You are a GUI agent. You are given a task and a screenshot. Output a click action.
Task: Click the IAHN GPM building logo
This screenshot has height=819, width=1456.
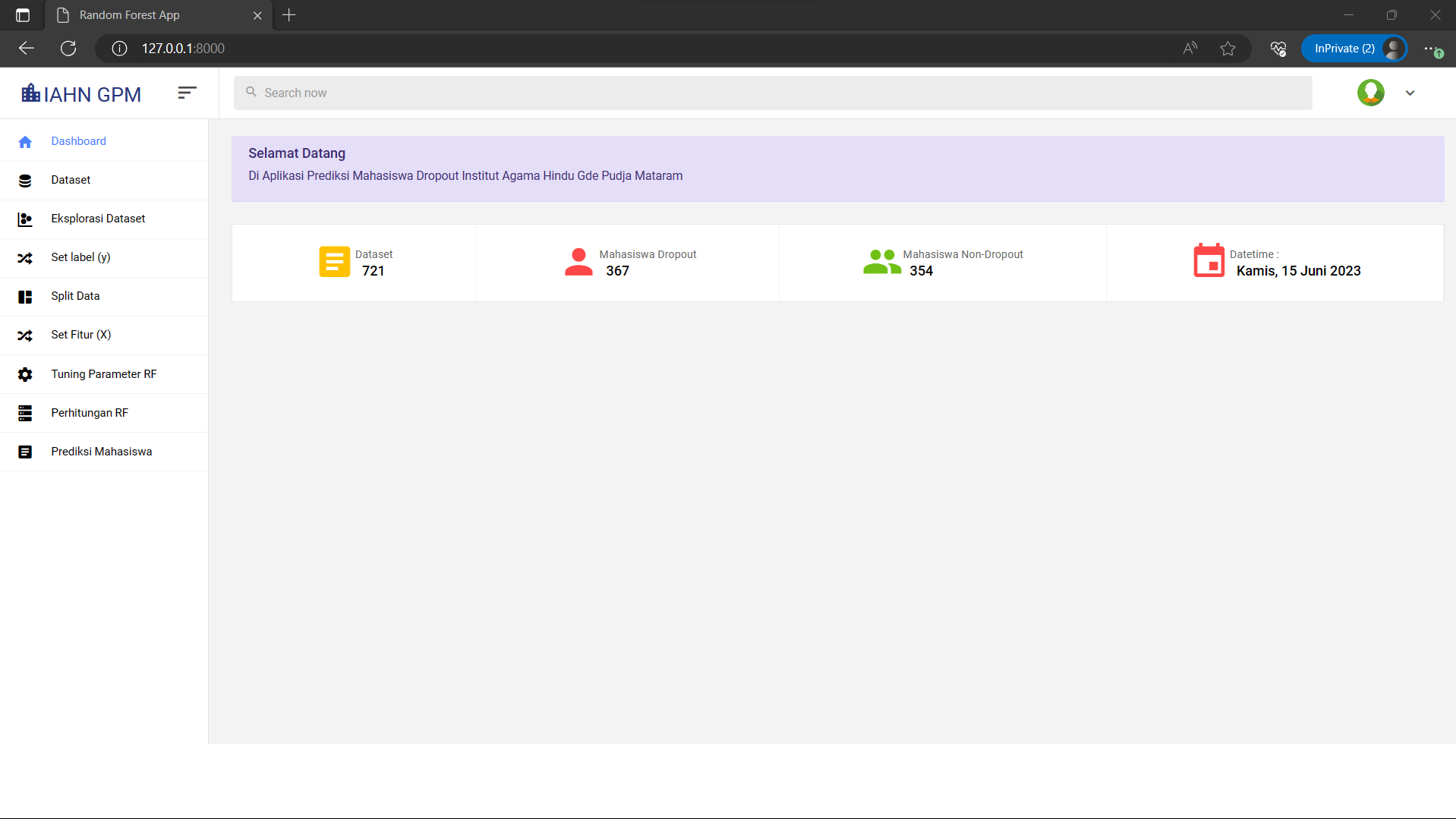[x=30, y=93]
